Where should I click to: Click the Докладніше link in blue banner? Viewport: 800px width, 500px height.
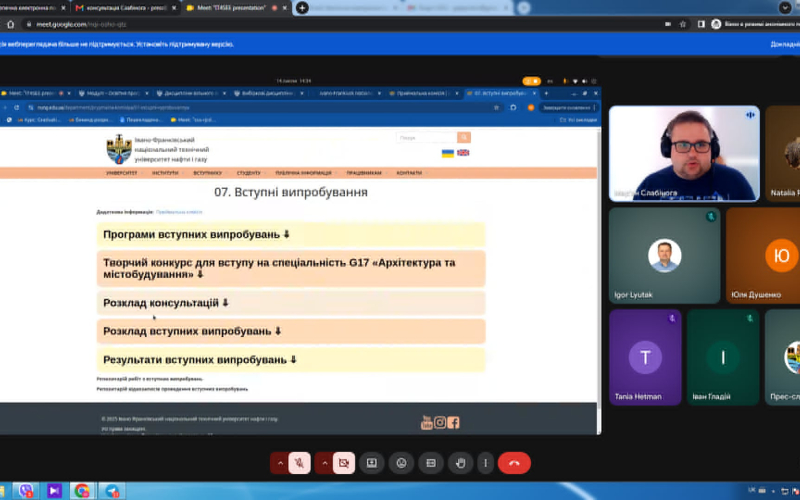[x=785, y=44]
